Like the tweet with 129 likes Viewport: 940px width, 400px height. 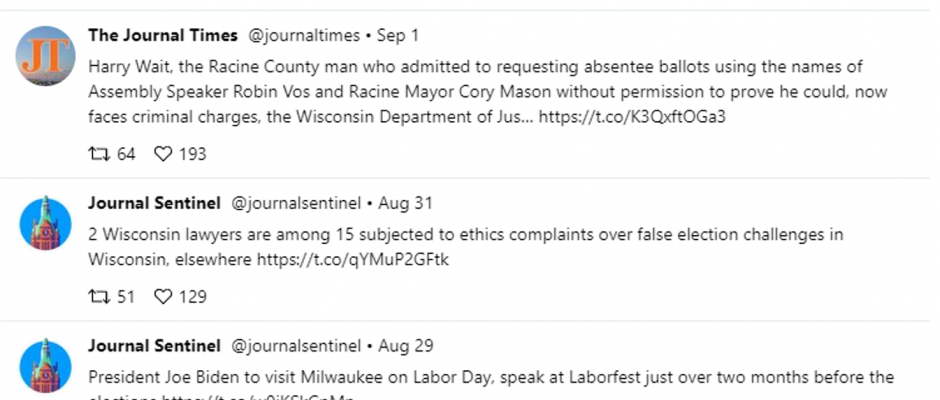(x=163, y=296)
